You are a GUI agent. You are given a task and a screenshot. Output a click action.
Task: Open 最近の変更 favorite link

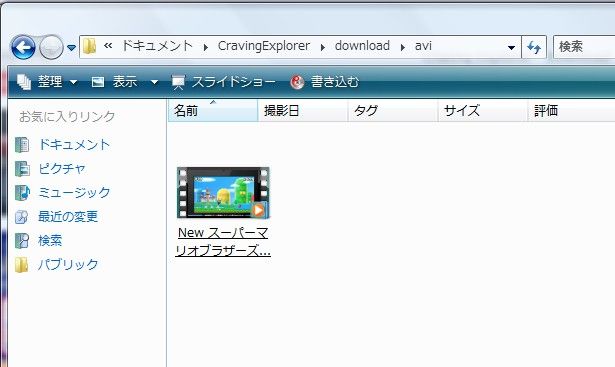click(x=68, y=216)
